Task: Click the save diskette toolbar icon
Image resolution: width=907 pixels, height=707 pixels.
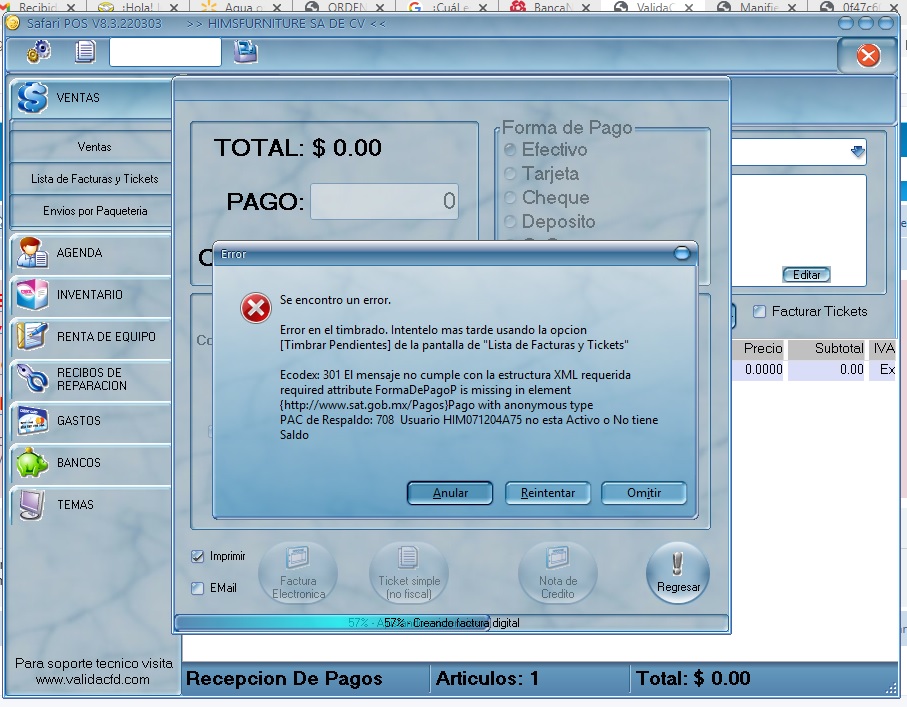Action: point(246,51)
